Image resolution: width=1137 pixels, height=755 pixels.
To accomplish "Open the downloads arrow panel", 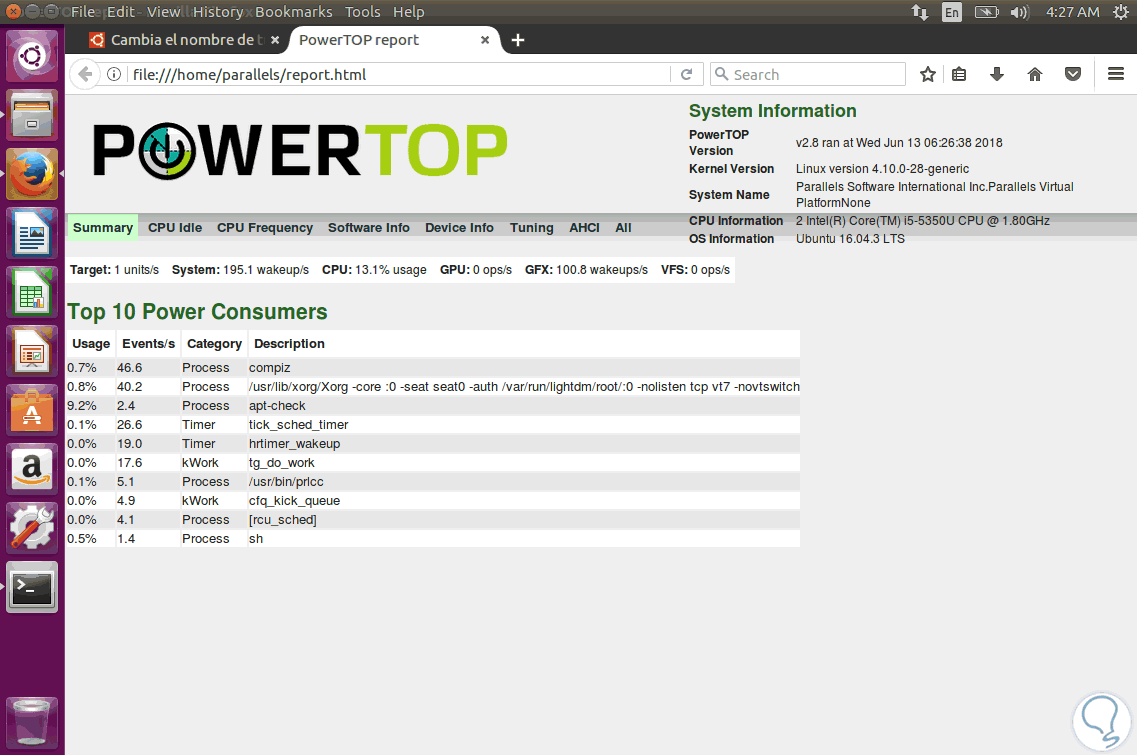I will pyautogui.click(x=997, y=74).
